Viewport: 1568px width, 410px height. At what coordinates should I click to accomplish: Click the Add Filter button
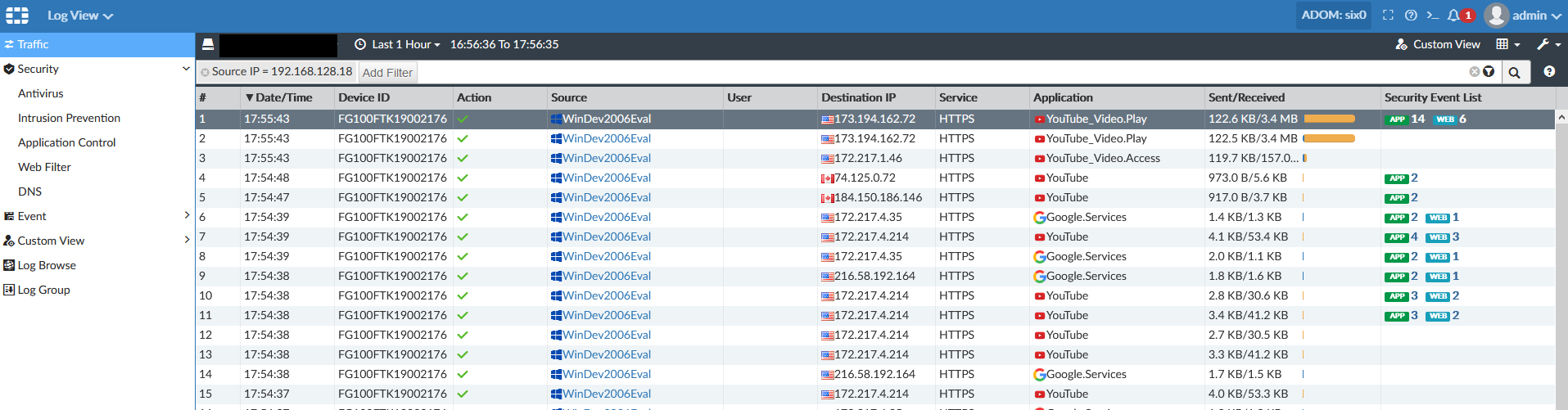tap(387, 72)
